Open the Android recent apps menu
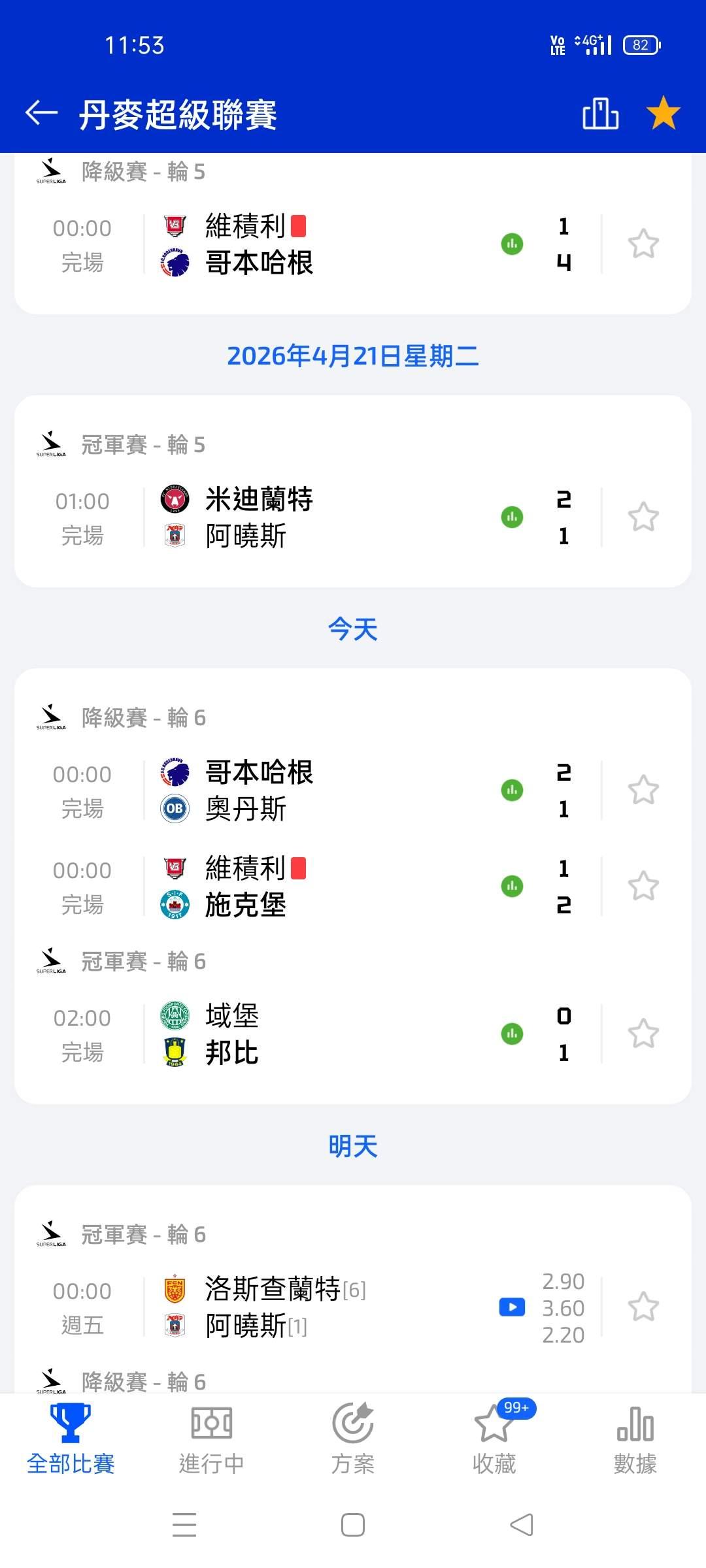This screenshot has width=706, height=1568. pyautogui.click(x=184, y=1526)
